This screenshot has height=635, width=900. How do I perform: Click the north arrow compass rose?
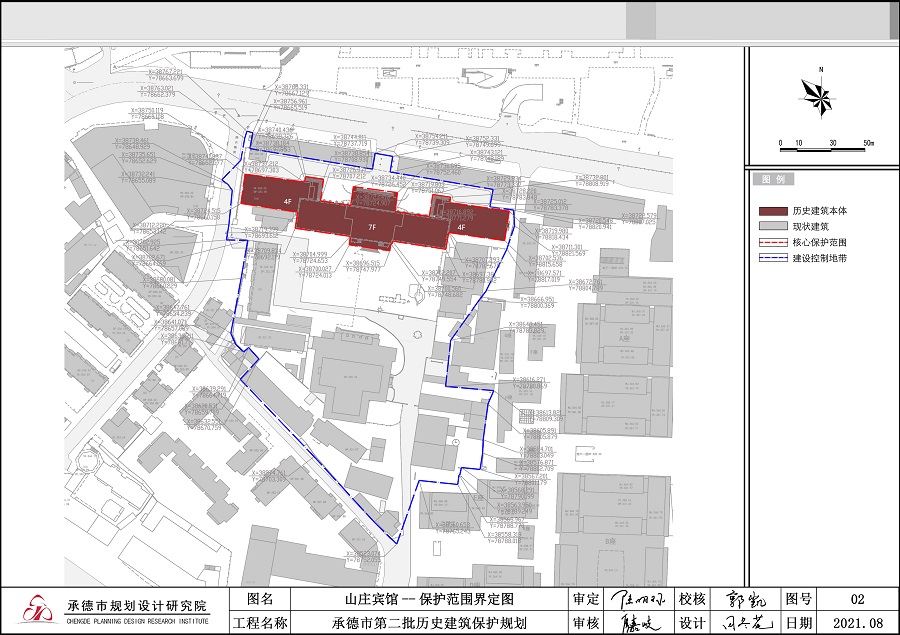(818, 96)
